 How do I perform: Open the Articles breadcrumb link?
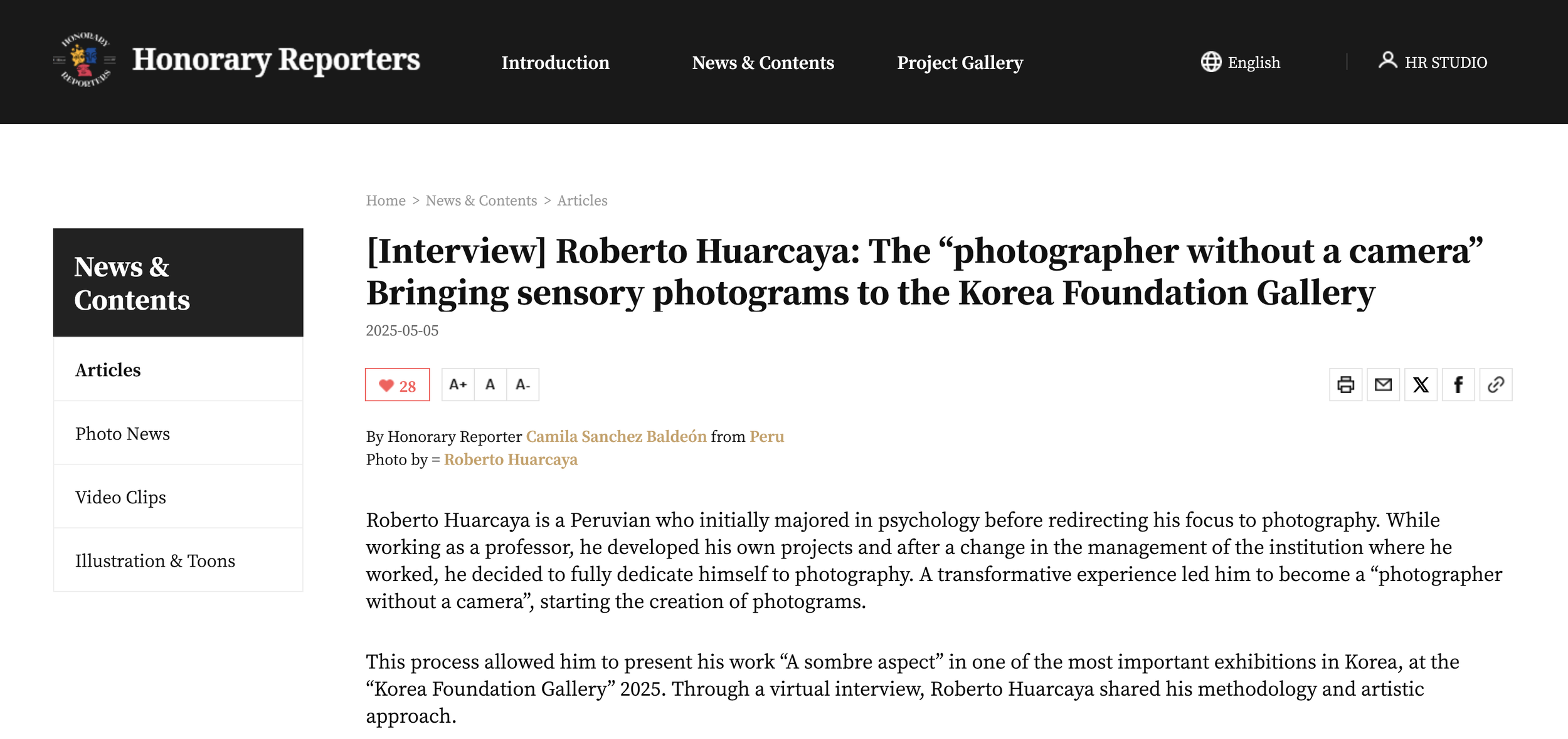[x=582, y=201]
